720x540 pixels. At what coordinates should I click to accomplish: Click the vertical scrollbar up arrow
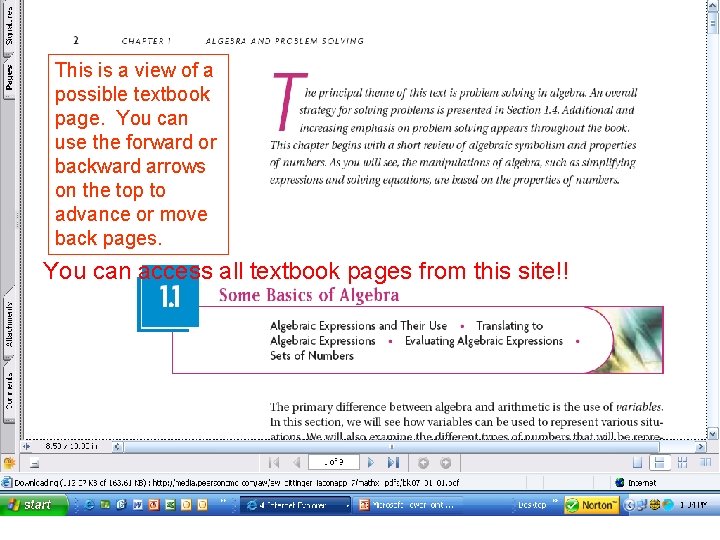pyautogui.click(x=713, y=5)
